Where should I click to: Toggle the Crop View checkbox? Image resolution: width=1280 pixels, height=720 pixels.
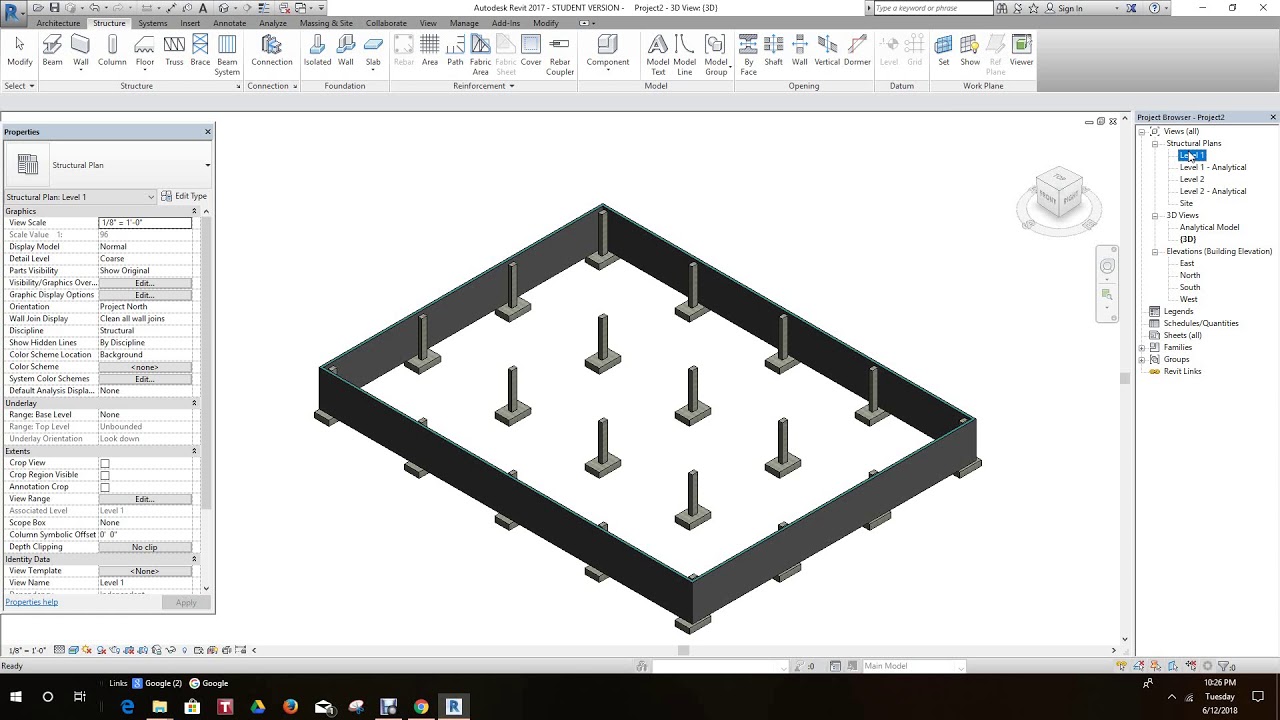pyautogui.click(x=104, y=463)
